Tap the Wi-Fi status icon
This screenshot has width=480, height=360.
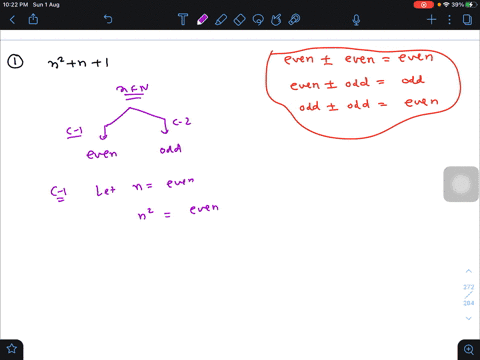coord(446,5)
